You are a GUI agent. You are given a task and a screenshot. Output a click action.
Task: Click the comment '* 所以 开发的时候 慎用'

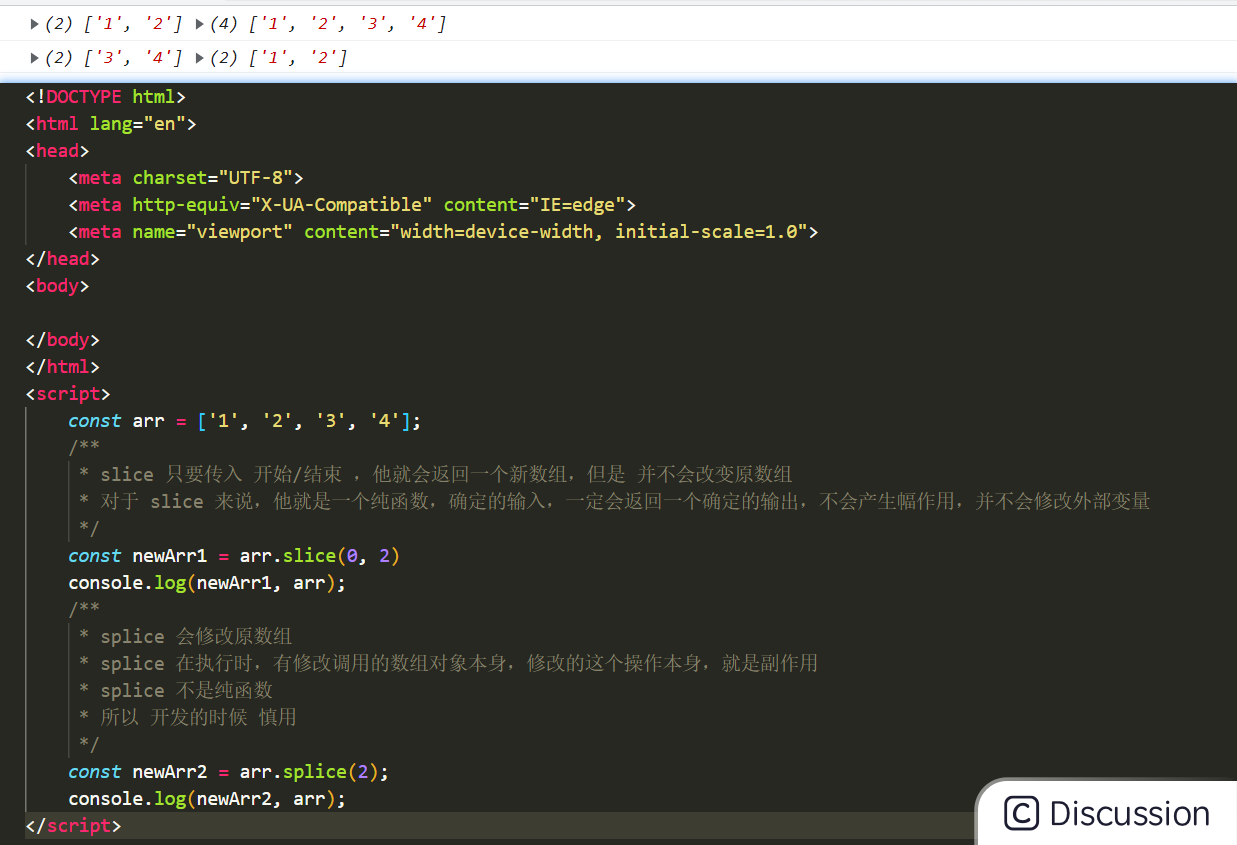click(187, 717)
